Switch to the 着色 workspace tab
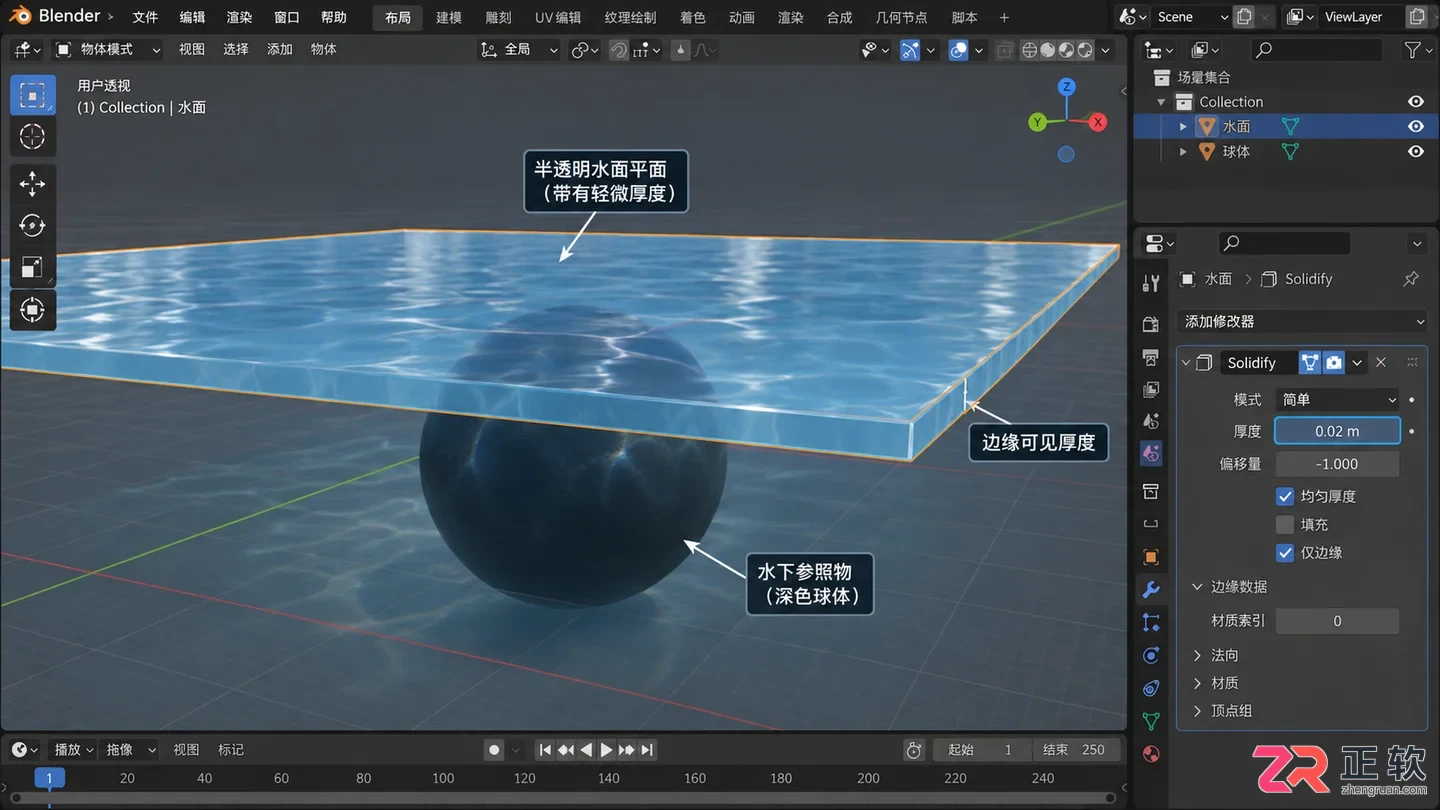Image resolution: width=1440 pixels, height=810 pixels. point(692,17)
